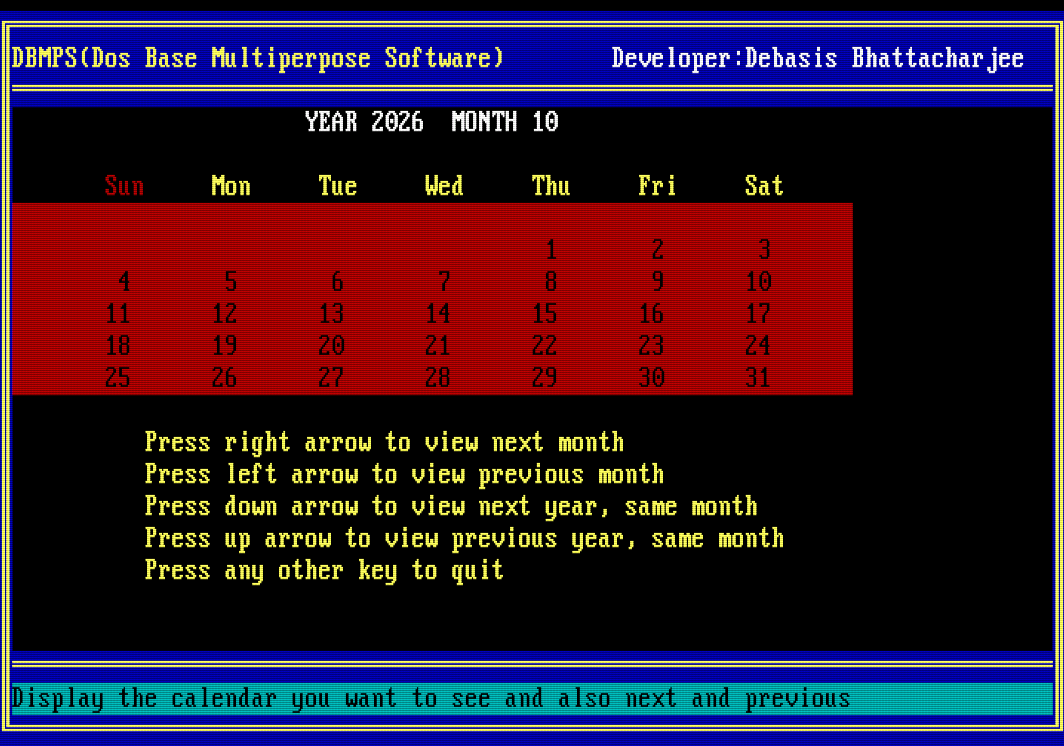
Task: Click the Developer:Debasis Bhattacharjee credit
Action: [x=818, y=58]
